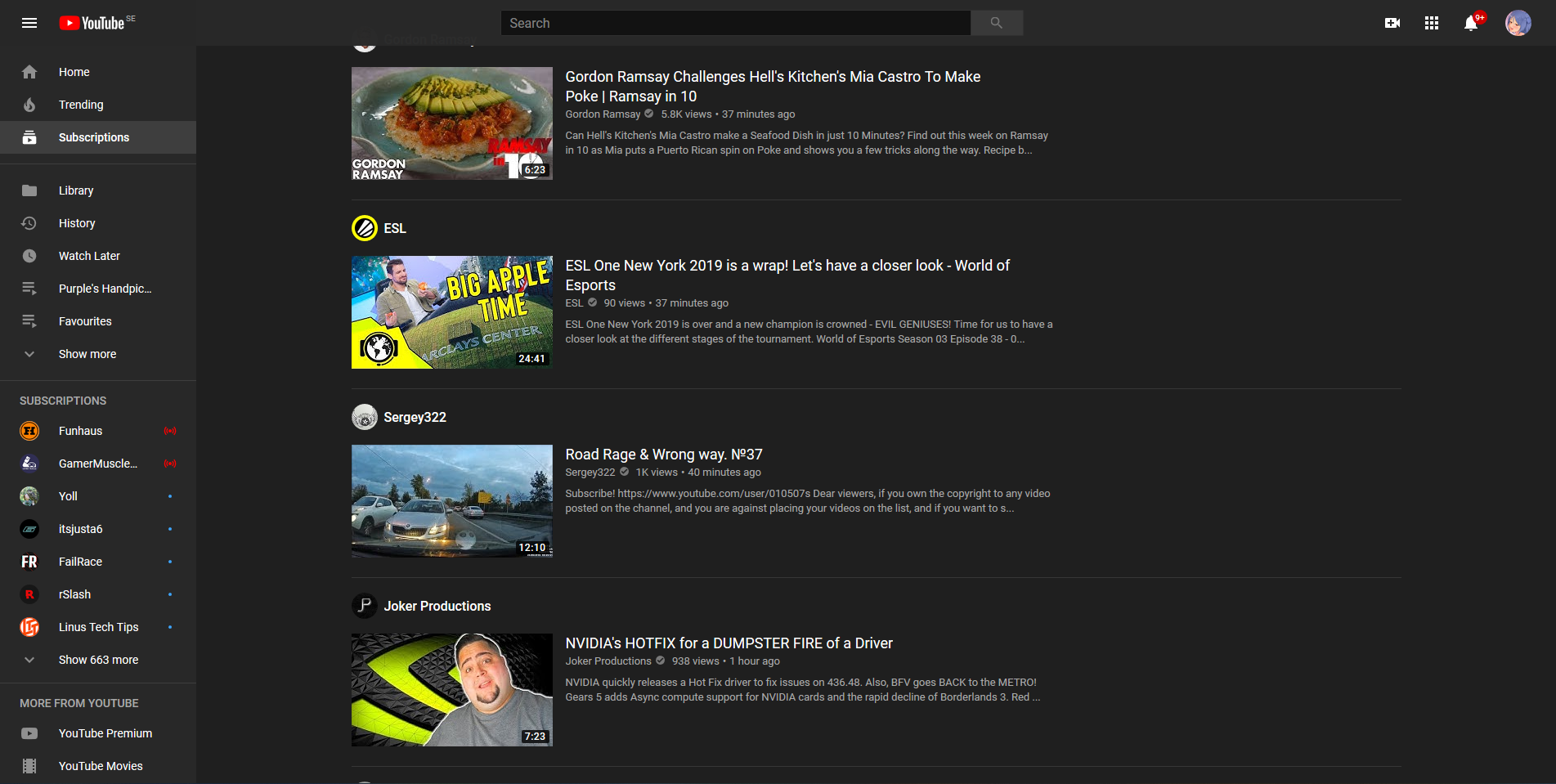The image size is (1556, 784).
Task: Open the YouTube apps grid
Action: [1431, 23]
